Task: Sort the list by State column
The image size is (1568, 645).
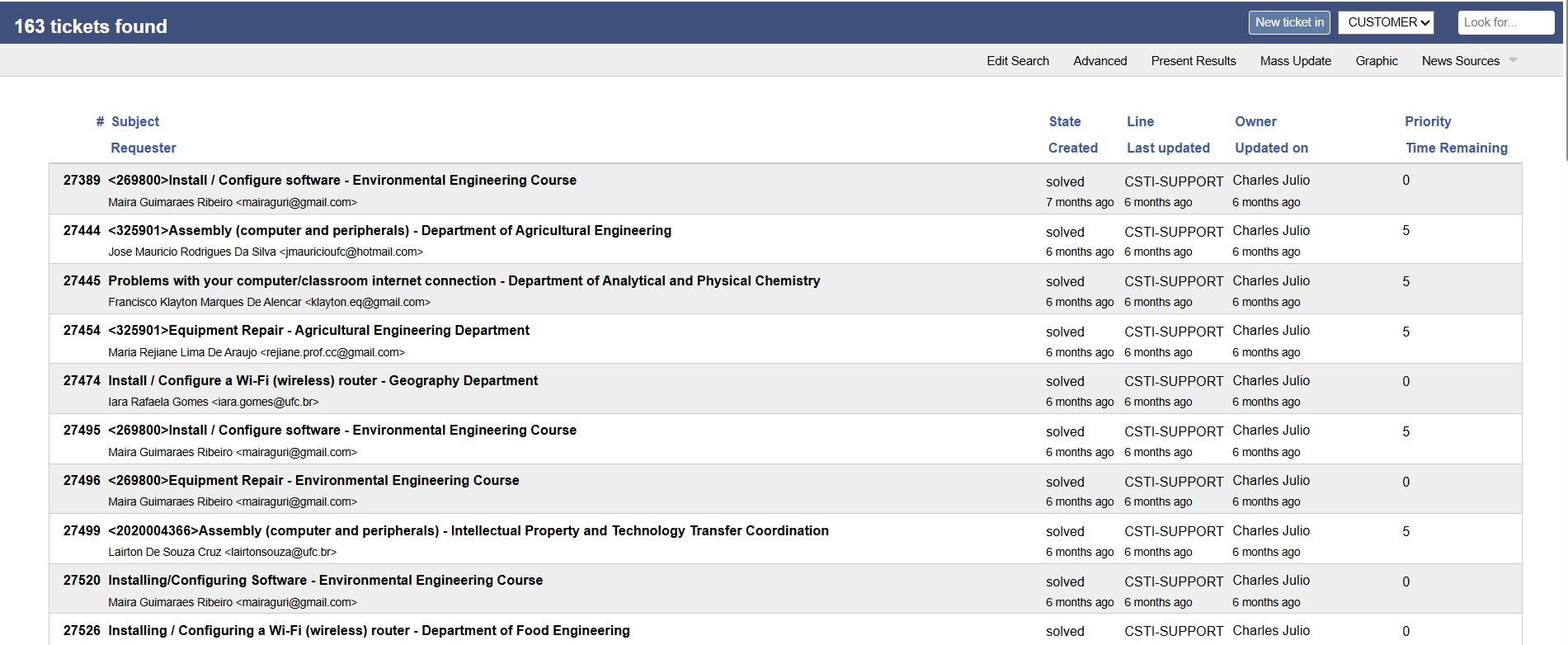Action: [x=1064, y=121]
